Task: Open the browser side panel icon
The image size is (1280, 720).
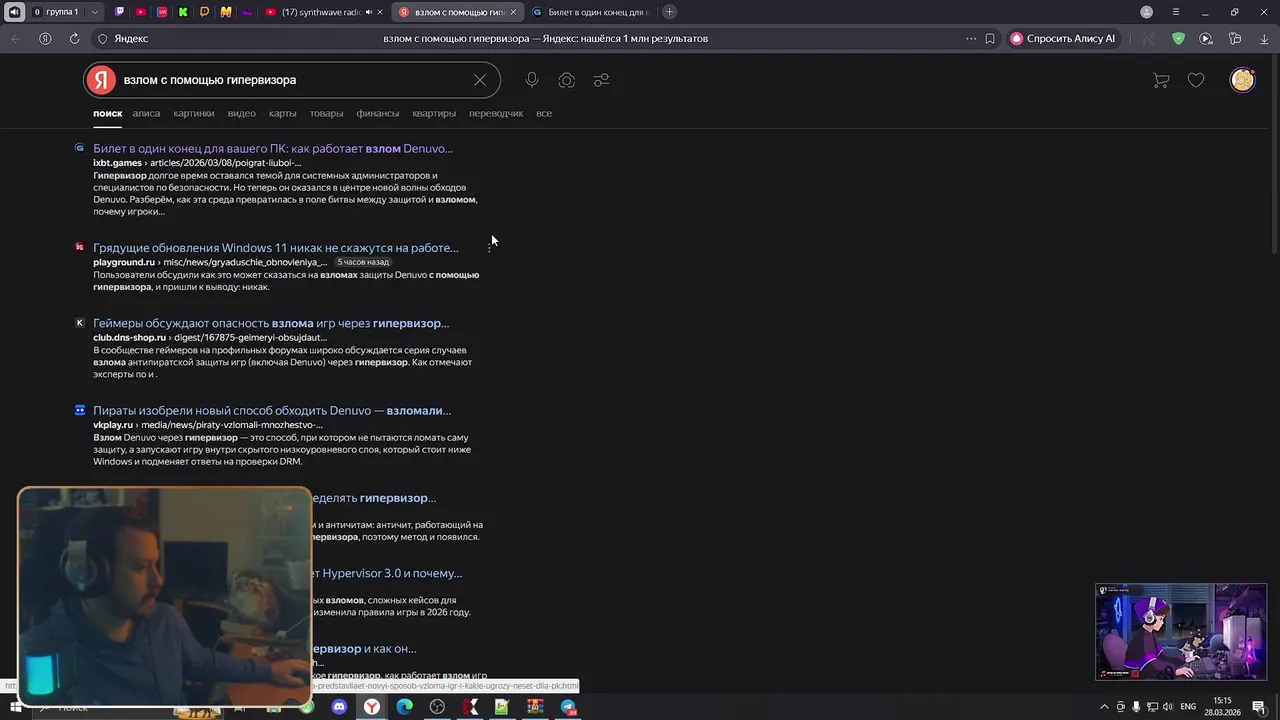Action: [x=1235, y=38]
